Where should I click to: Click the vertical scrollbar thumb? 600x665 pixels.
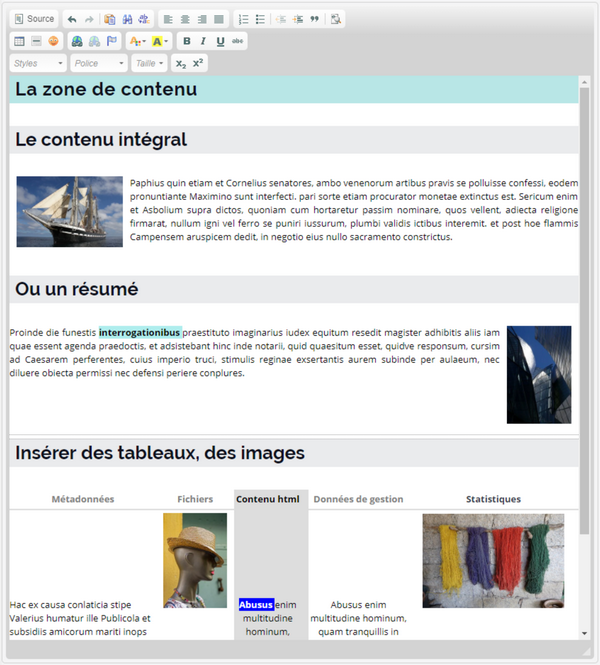coord(584,311)
